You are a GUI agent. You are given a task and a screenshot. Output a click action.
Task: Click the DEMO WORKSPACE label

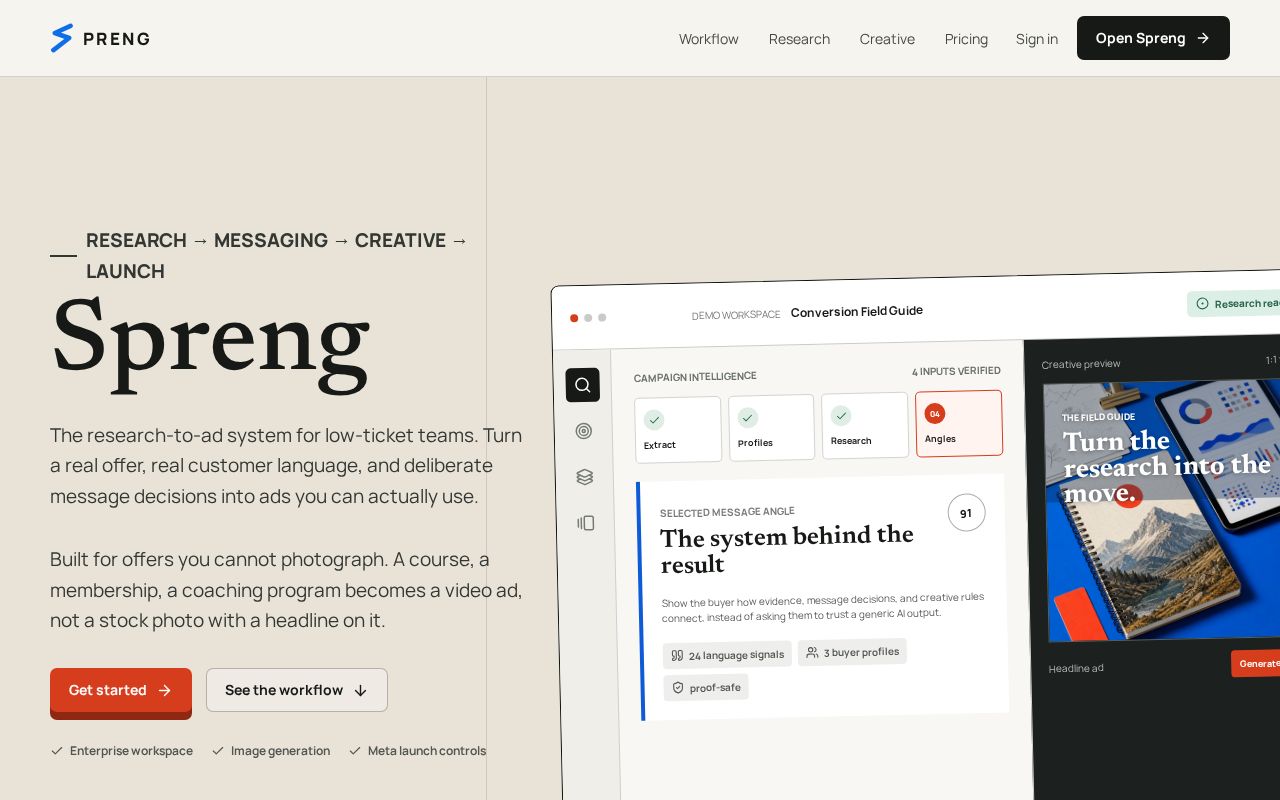(736, 315)
